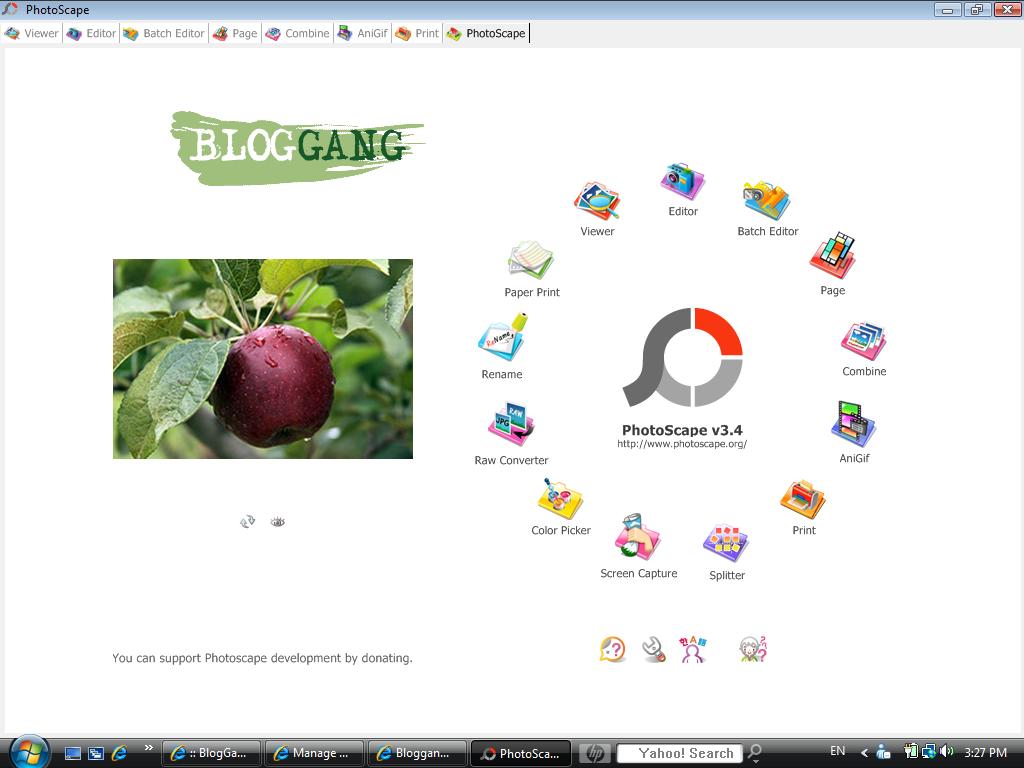
Task: Click the refresh photo arrows icon
Action: (248, 521)
